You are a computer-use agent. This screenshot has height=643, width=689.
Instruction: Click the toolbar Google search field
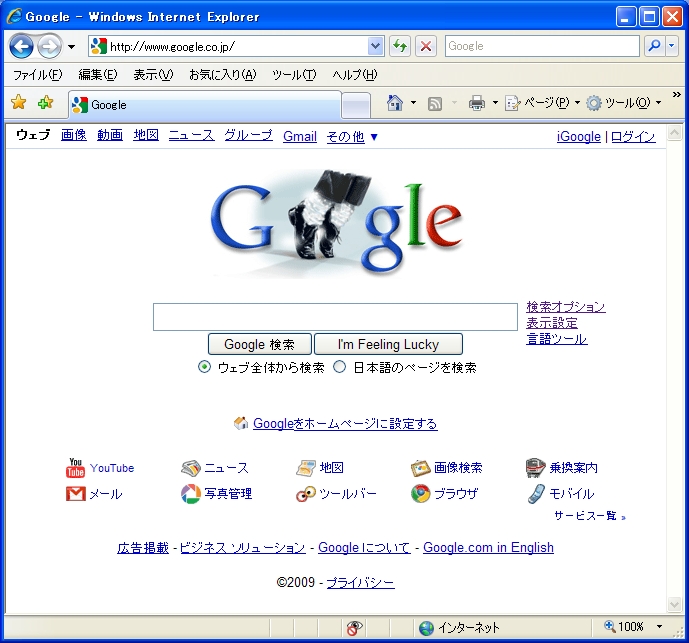click(x=542, y=46)
